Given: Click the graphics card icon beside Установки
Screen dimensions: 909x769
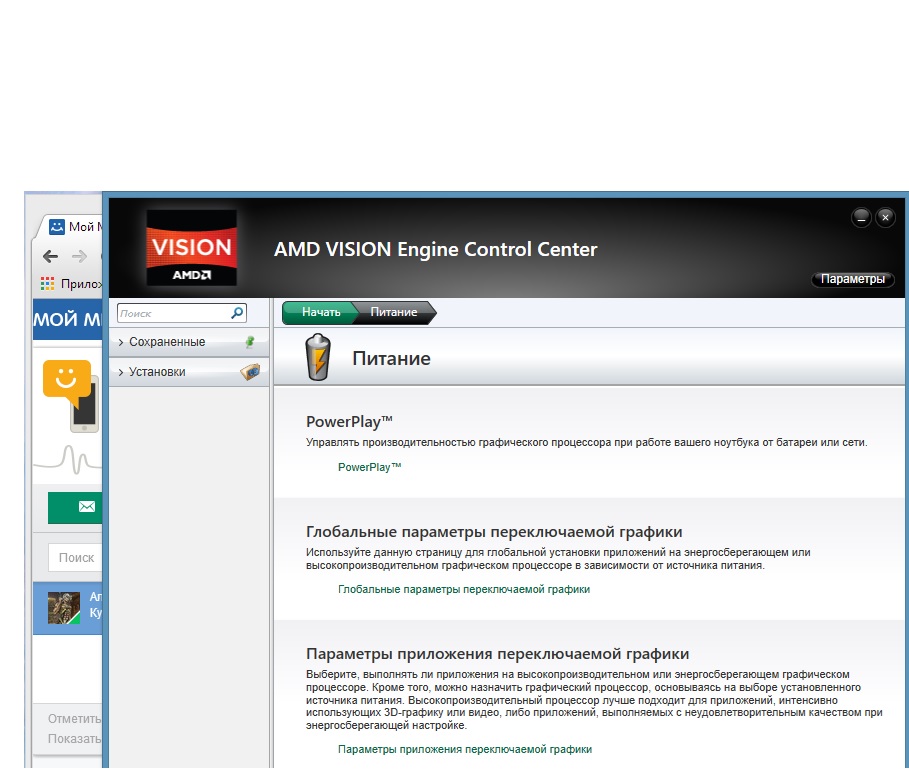Looking at the screenshot, I should pyautogui.click(x=250, y=371).
